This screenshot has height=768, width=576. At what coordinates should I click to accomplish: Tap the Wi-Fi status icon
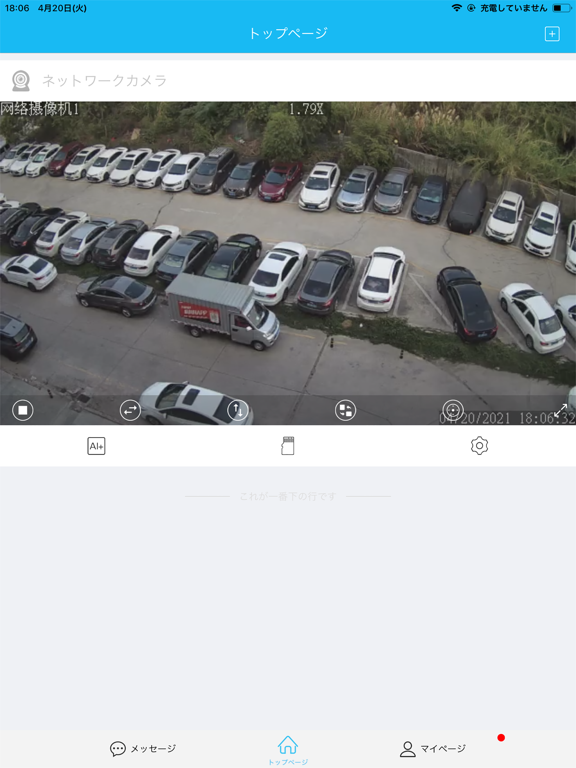[456, 8]
